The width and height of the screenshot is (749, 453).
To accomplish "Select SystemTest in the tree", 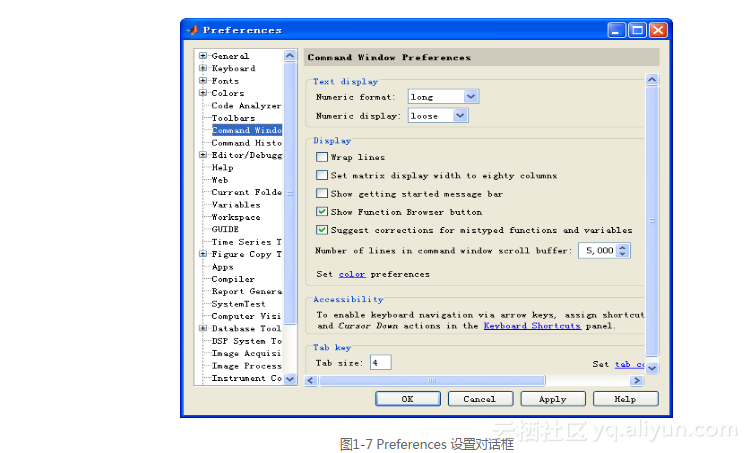I will click(238, 304).
